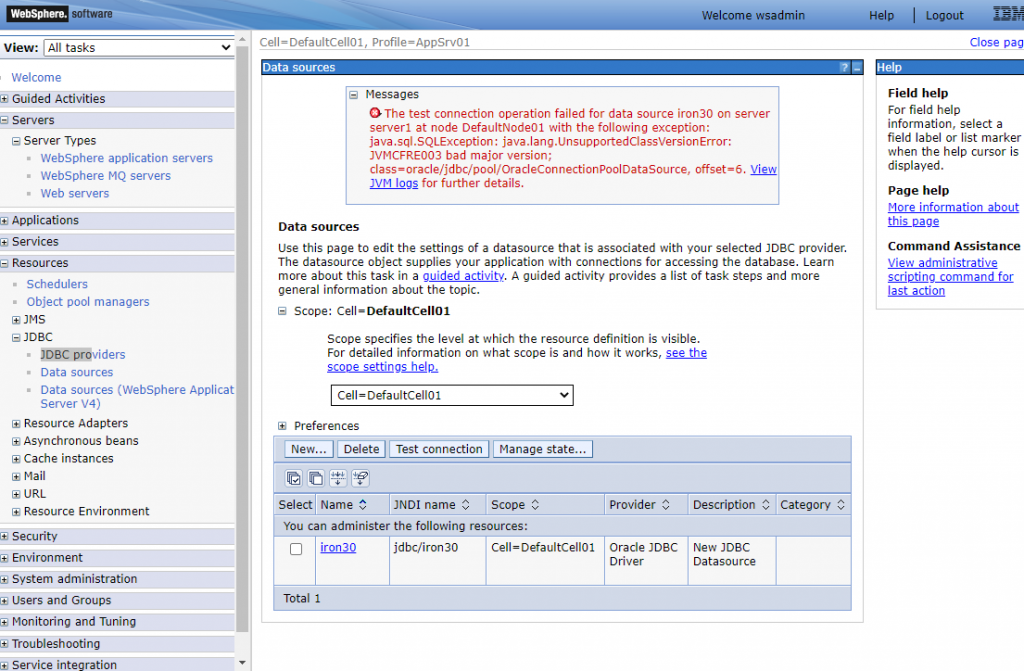Sort table by JNDI name arrows

pos(466,504)
